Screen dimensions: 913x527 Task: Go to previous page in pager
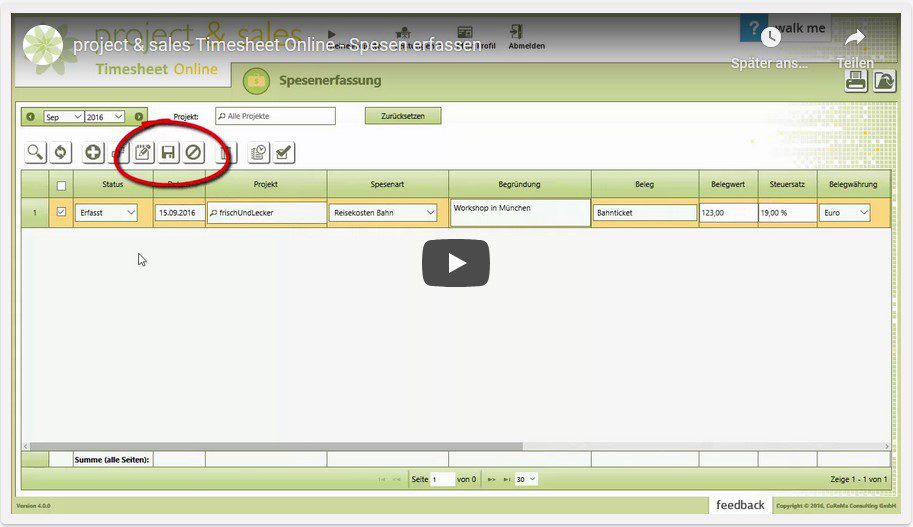(397, 479)
